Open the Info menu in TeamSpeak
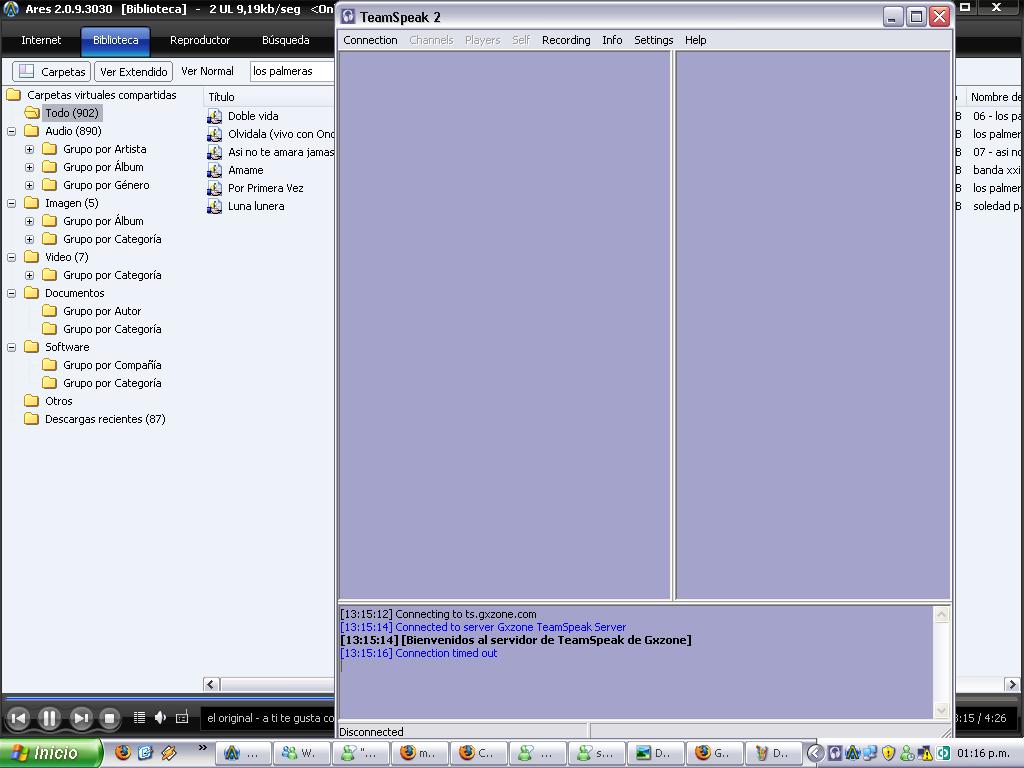Screen dimensions: 1024x768 click(612, 40)
